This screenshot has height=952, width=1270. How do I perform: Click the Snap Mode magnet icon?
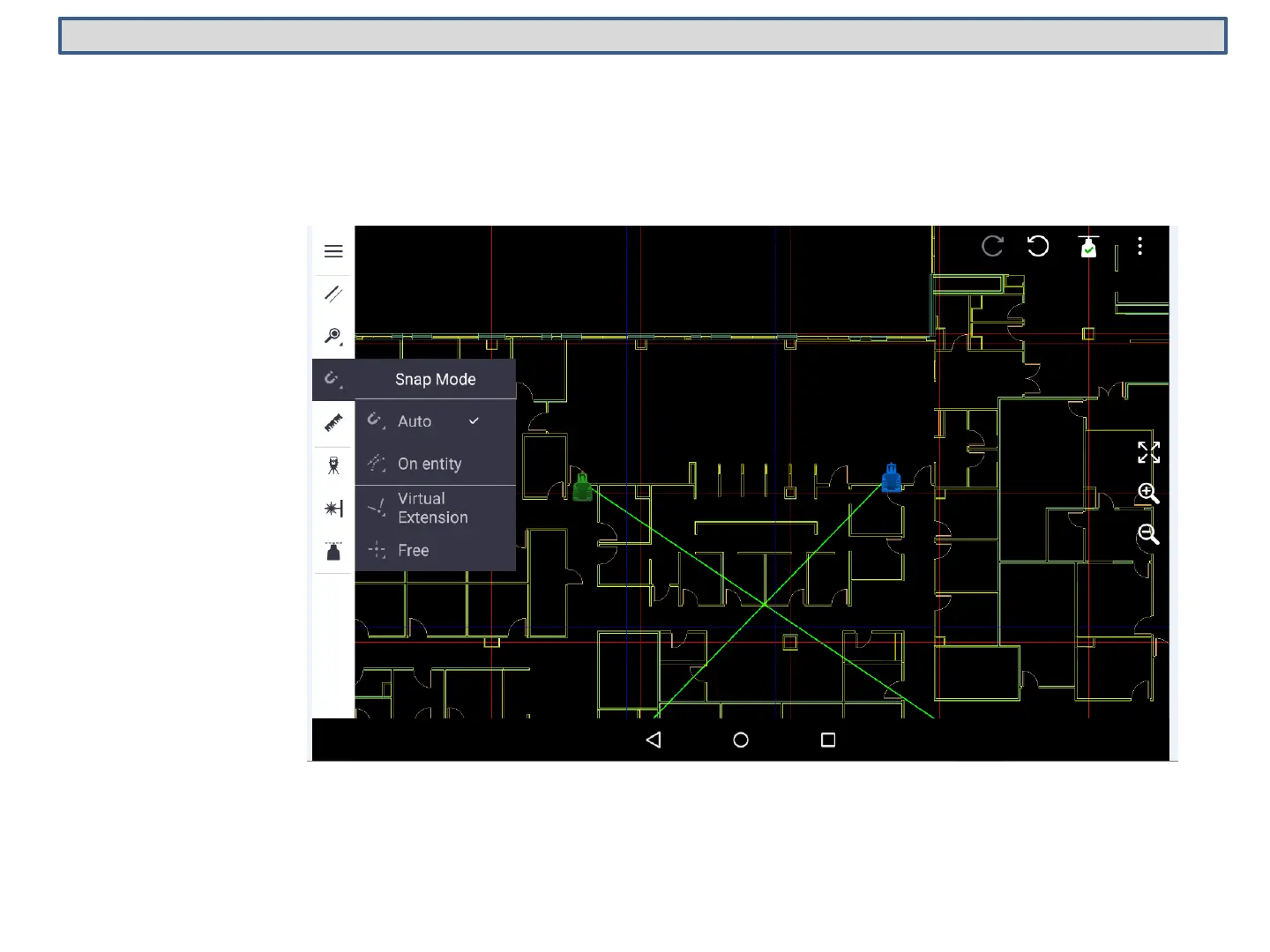point(333,379)
